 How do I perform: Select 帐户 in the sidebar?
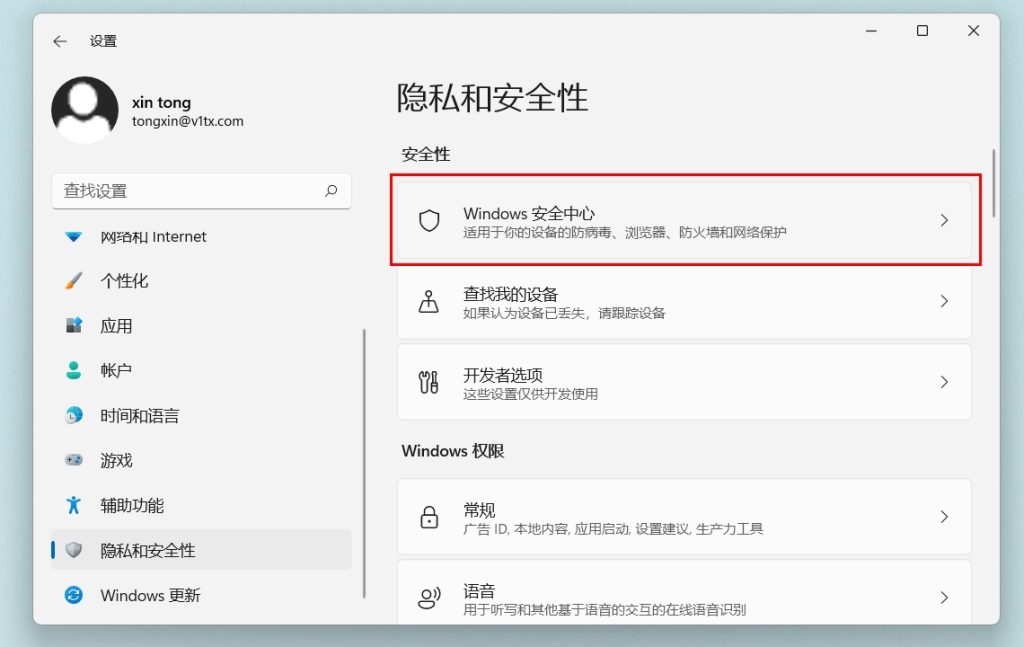[x=201, y=370]
